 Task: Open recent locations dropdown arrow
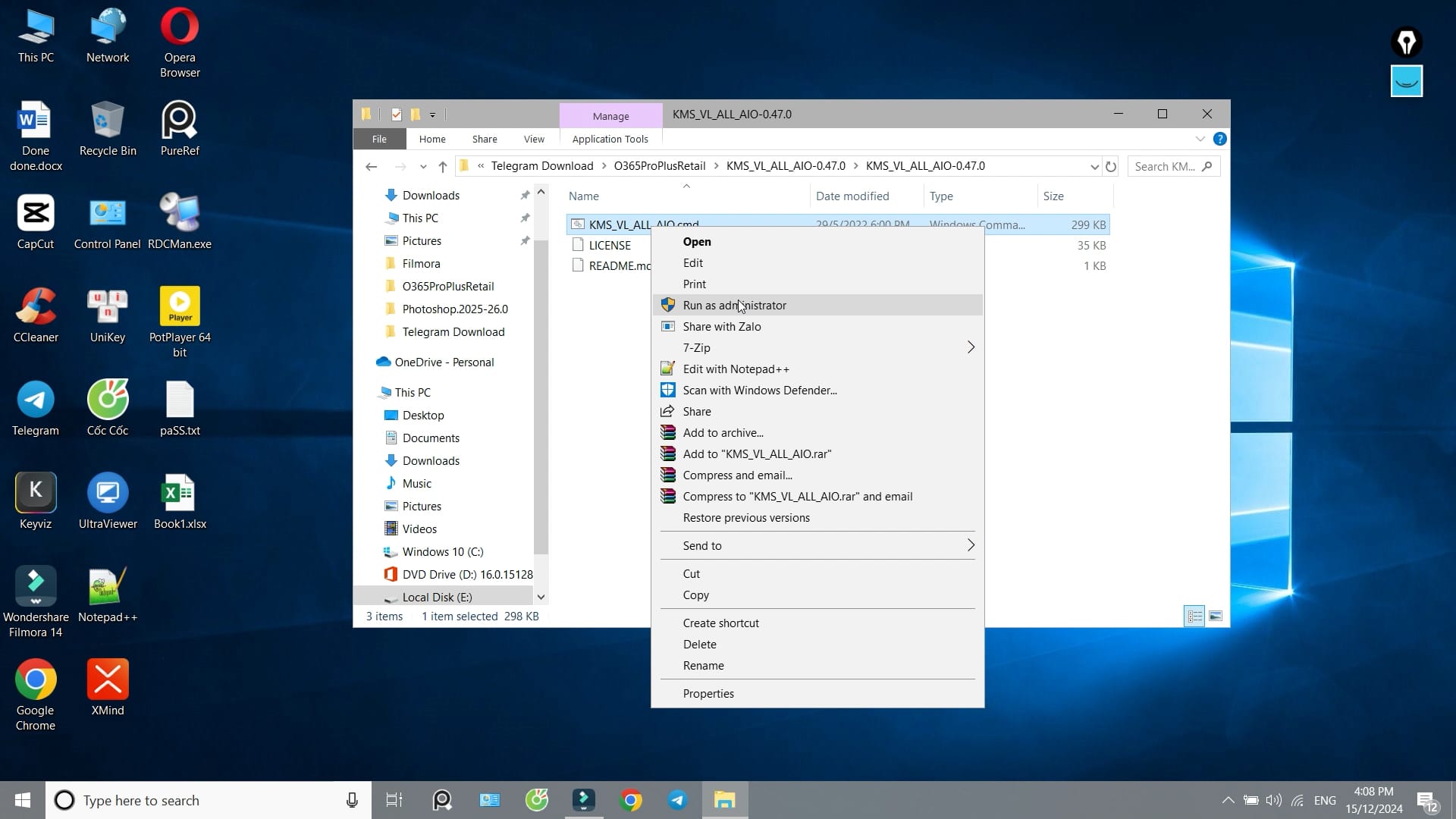click(x=423, y=166)
